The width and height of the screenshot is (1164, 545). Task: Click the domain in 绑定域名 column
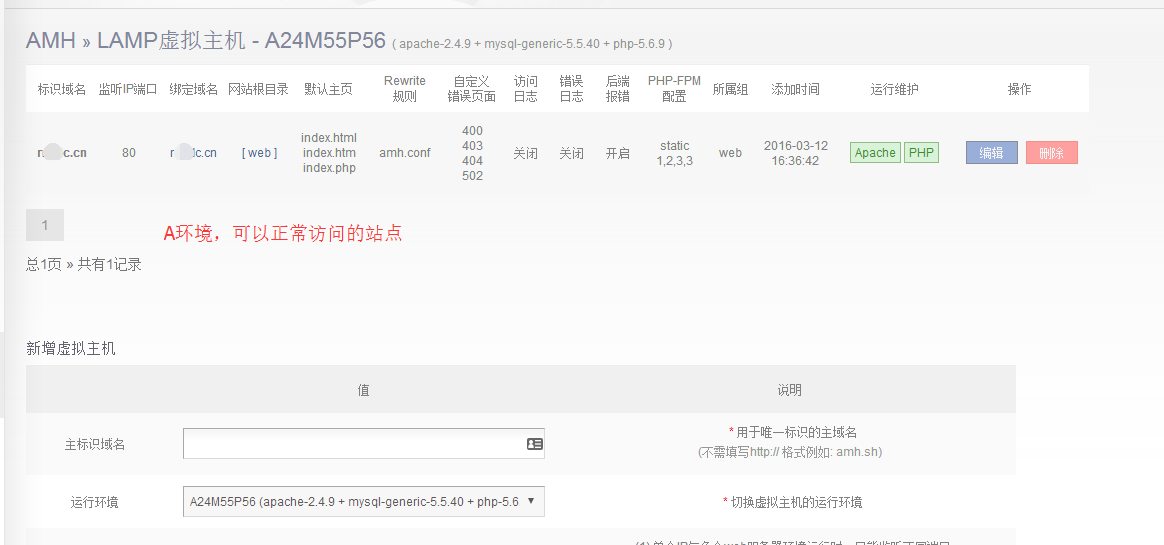click(193, 153)
